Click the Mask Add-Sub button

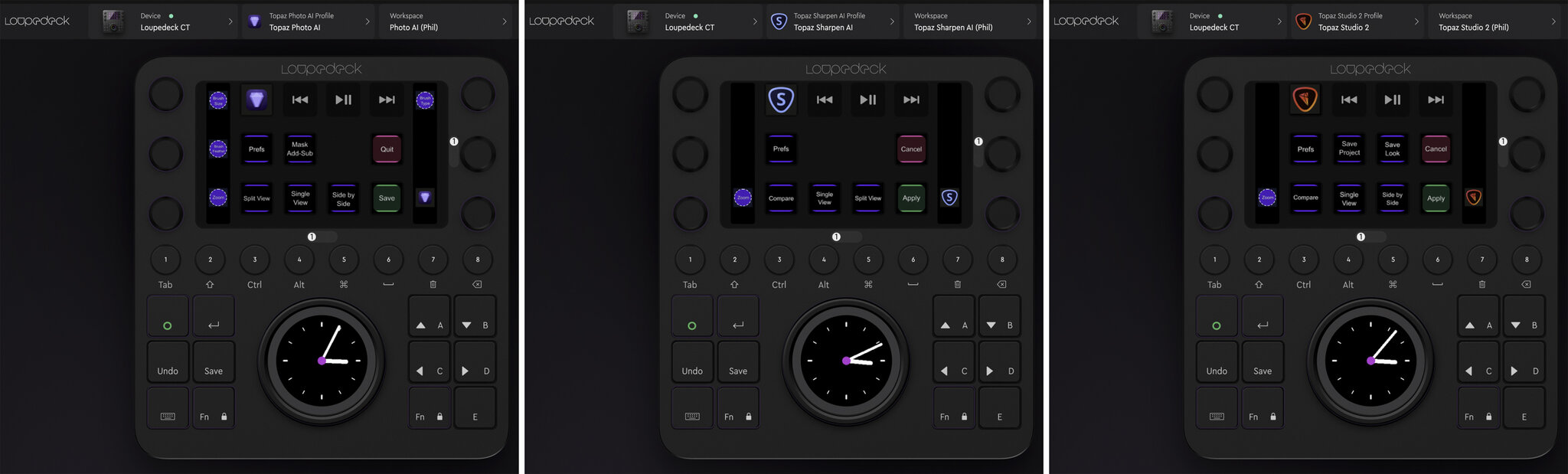[300, 149]
